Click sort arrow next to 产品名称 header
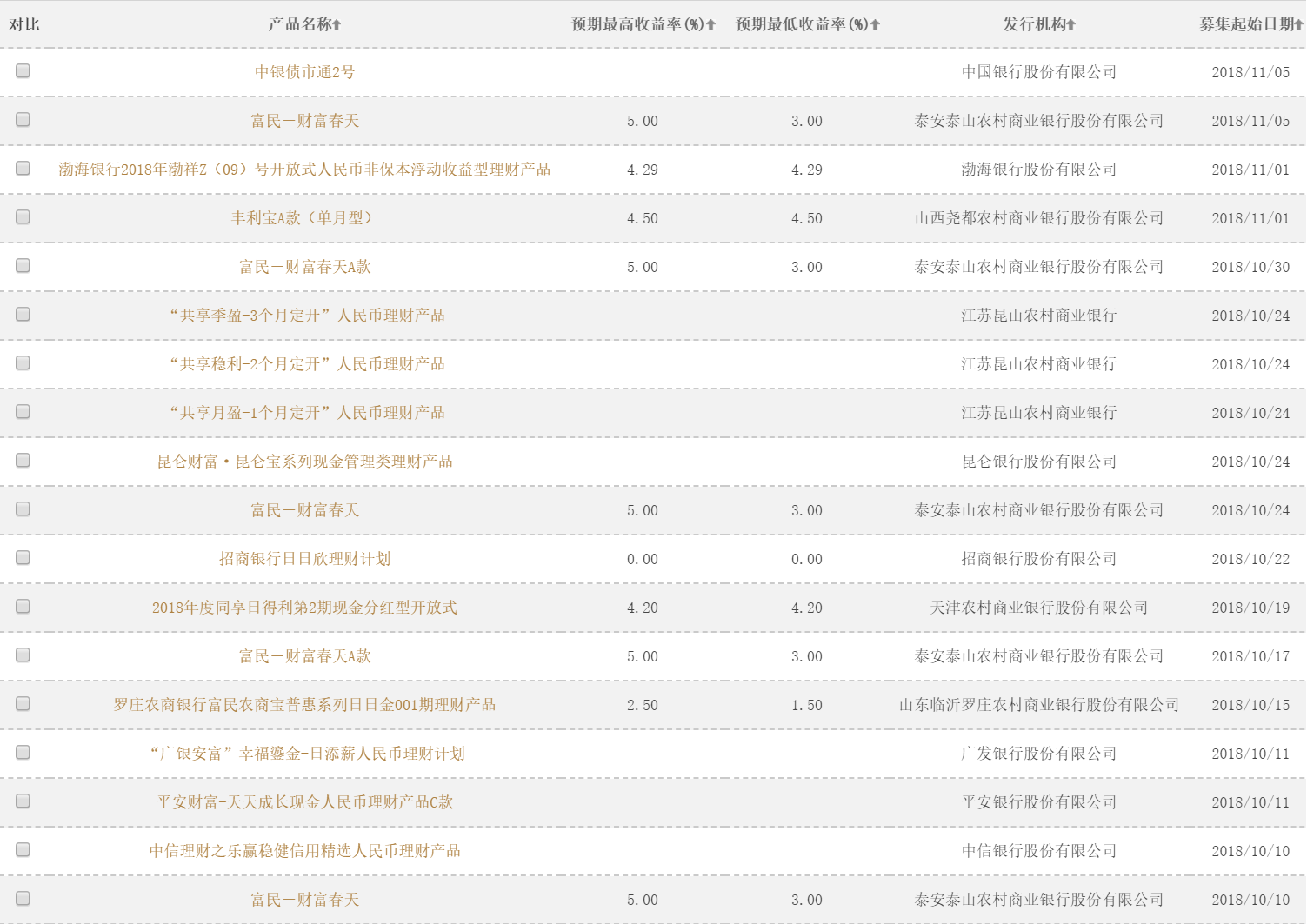The image size is (1307, 924). click(337, 25)
